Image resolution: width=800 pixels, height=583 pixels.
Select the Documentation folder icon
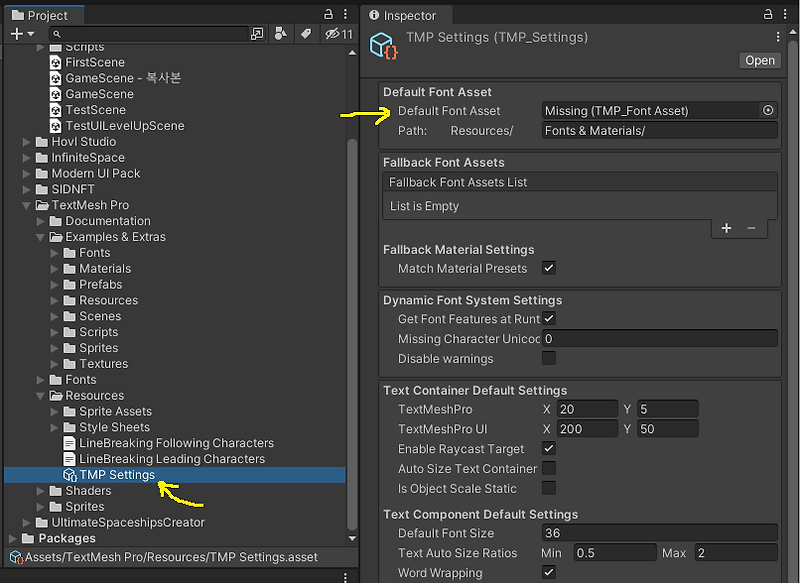(56, 221)
